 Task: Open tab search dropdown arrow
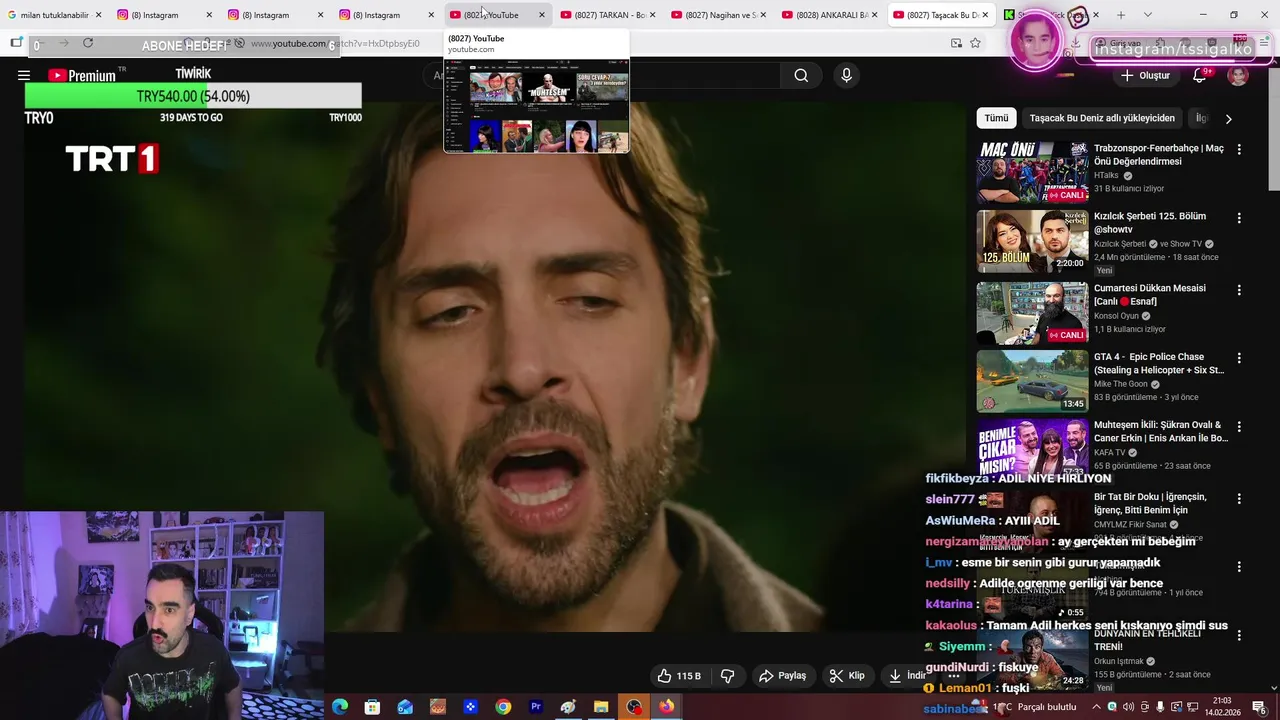pyautogui.click(x=1147, y=15)
